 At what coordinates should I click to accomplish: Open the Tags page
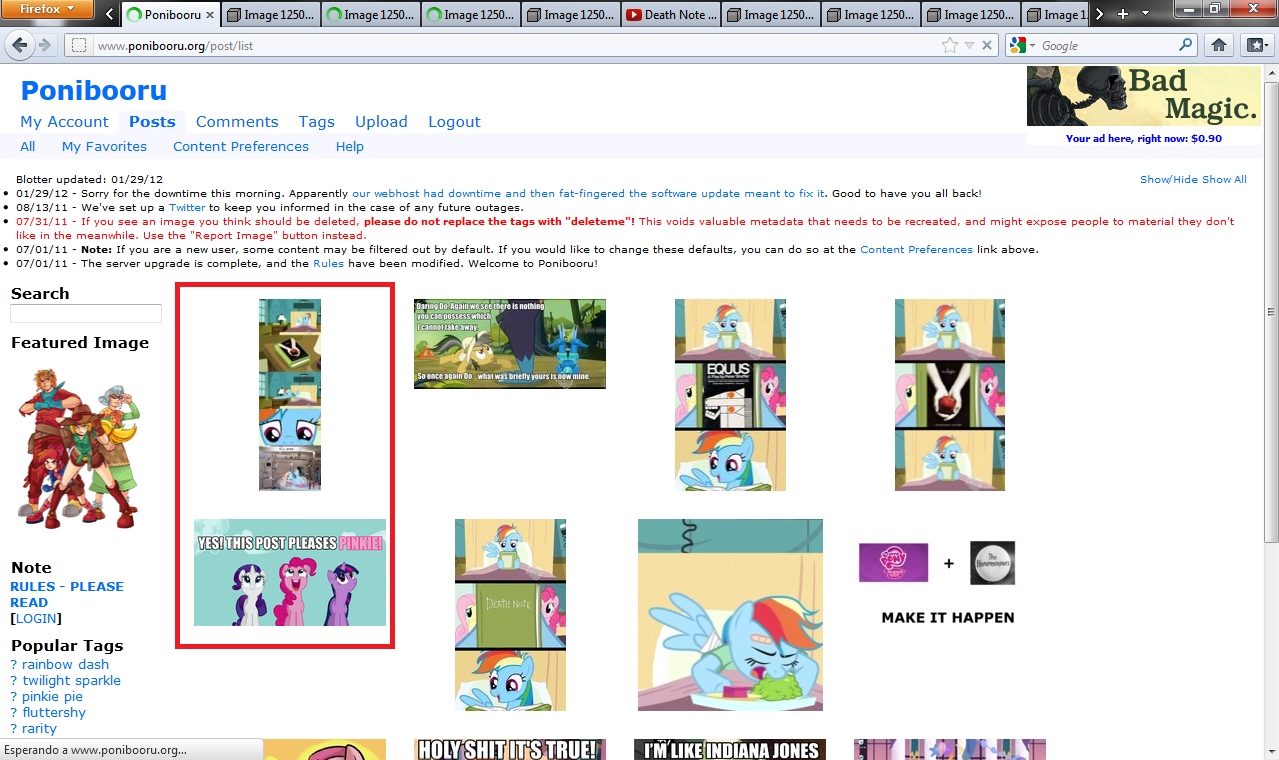pyautogui.click(x=316, y=121)
